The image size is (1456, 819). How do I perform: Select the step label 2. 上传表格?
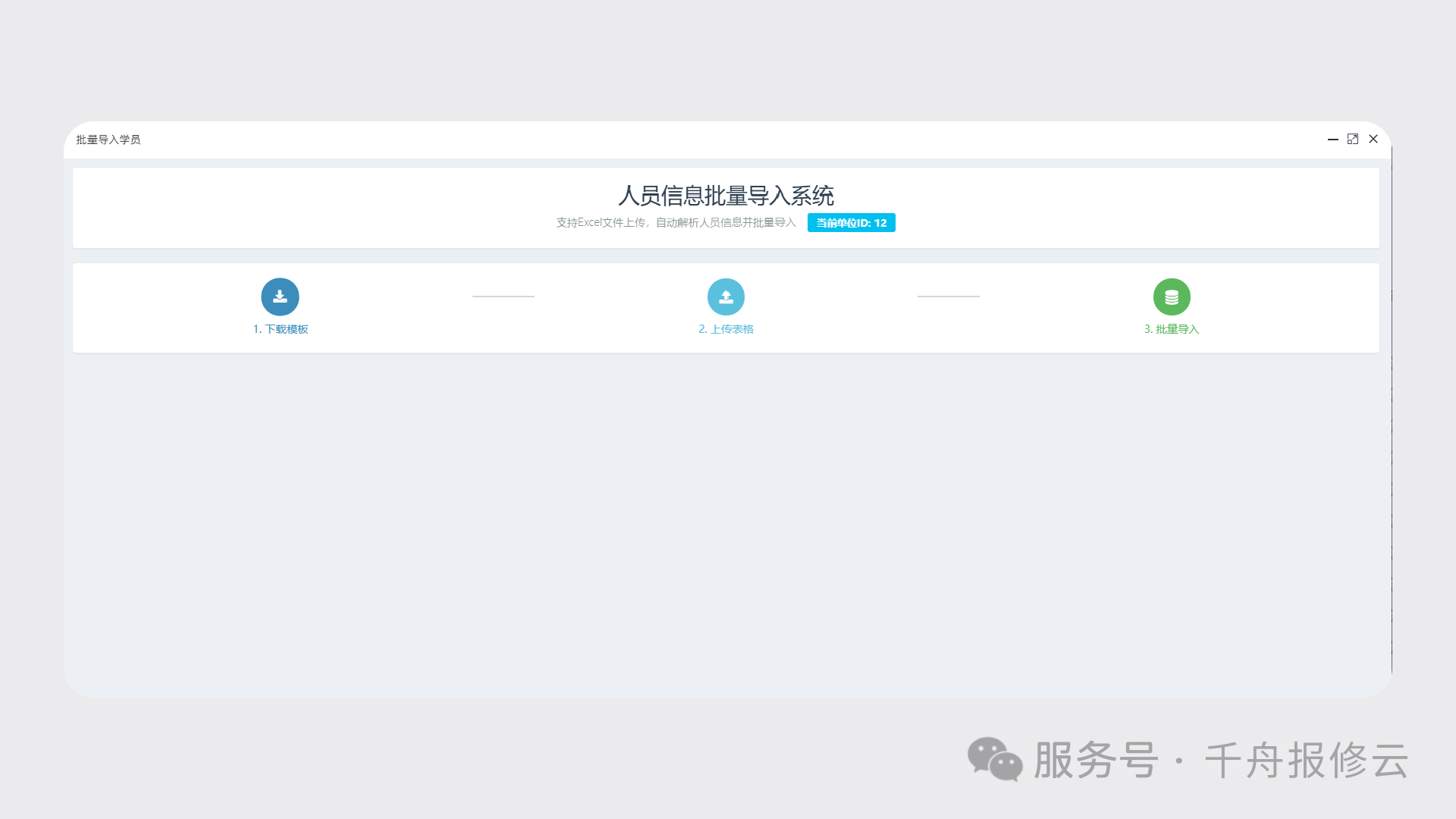point(726,329)
